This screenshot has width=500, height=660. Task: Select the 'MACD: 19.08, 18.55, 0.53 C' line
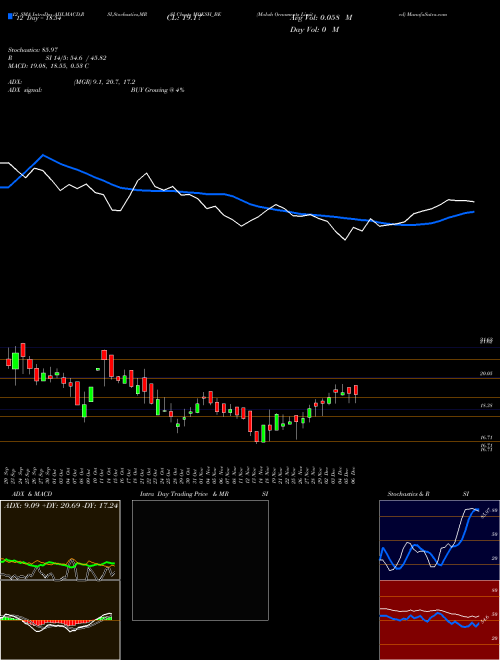tap(48, 66)
